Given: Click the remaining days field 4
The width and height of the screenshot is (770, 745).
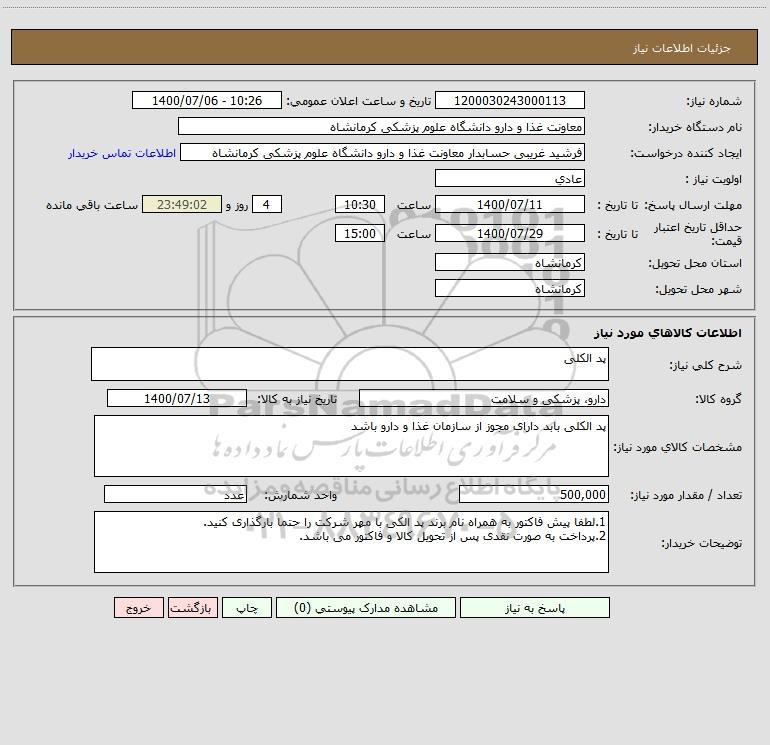Looking at the screenshot, I should pos(267,204).
